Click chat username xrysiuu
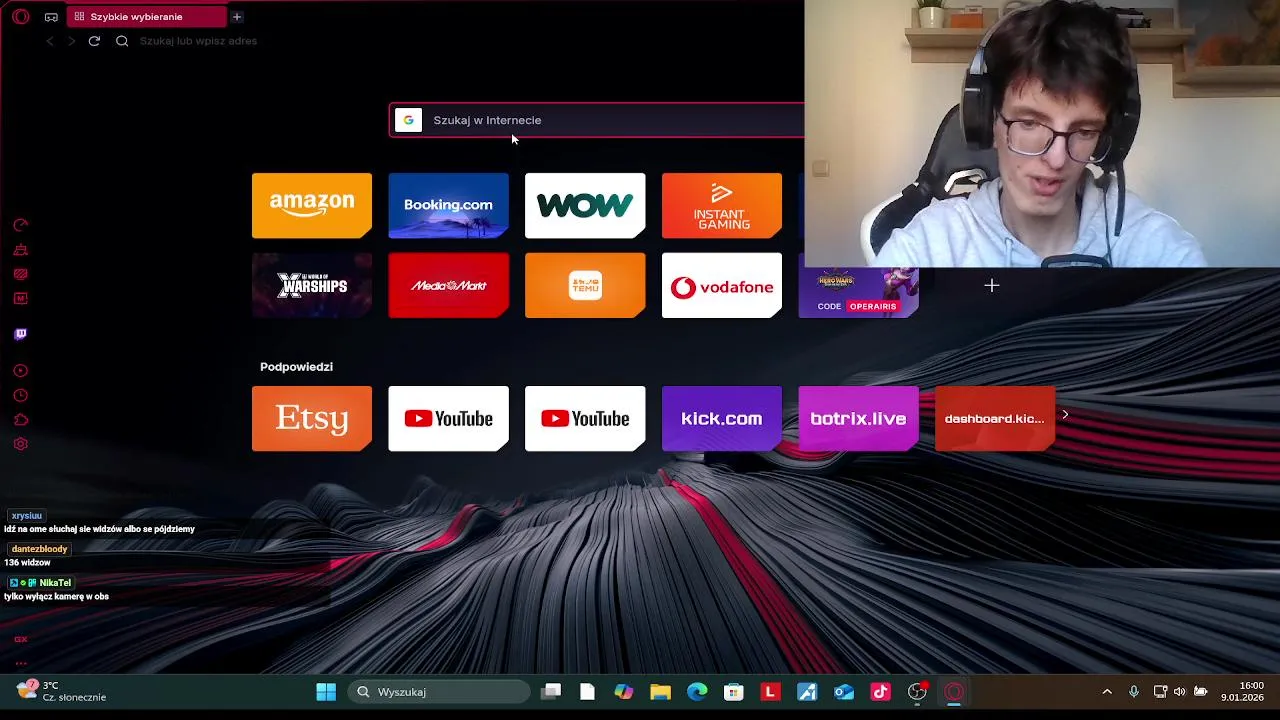 point(27,516)
